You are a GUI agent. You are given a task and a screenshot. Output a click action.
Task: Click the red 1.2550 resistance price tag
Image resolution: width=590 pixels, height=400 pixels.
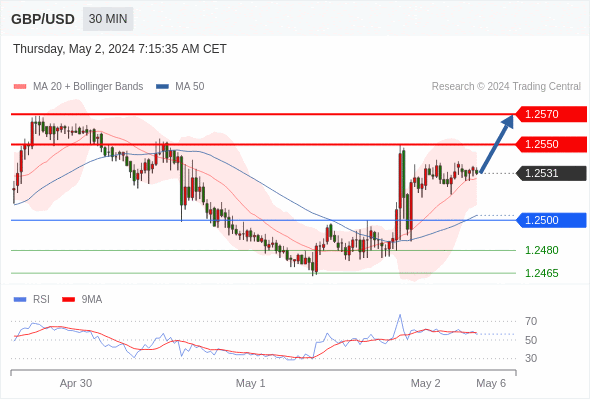(x=550, y=144)
